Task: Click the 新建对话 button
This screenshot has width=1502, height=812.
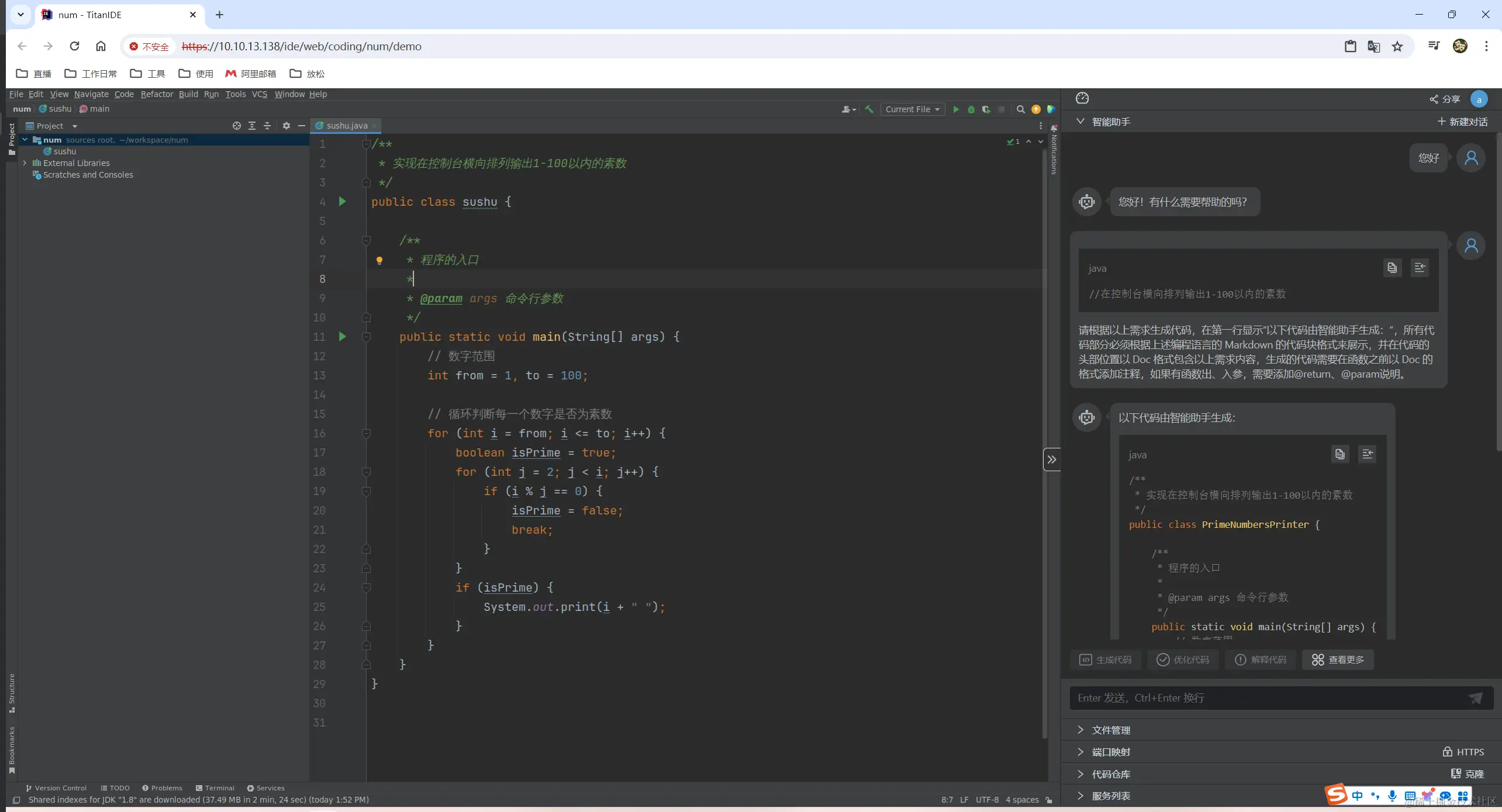Action: [x=1463, y=122]
